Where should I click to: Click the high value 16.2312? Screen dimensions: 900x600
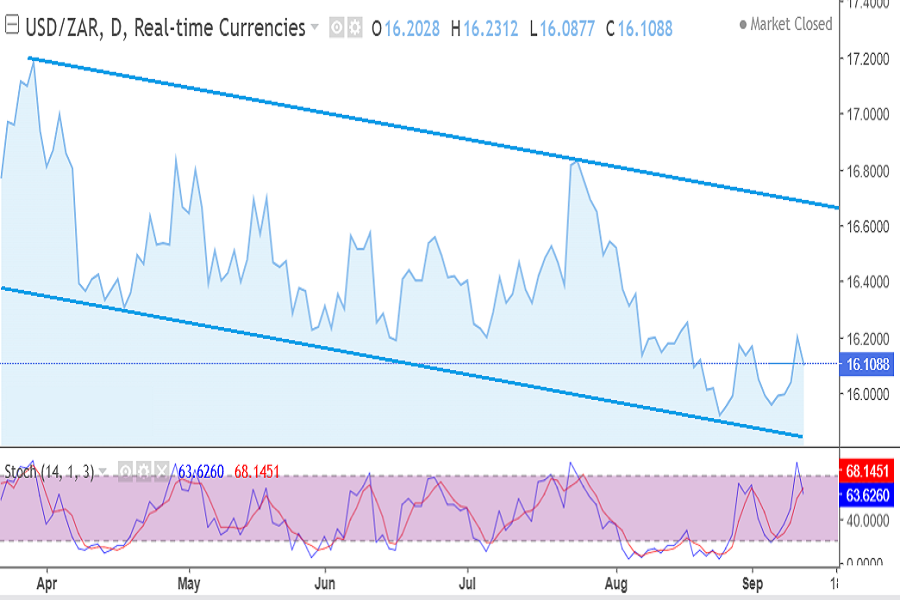[x=491, y=28]
